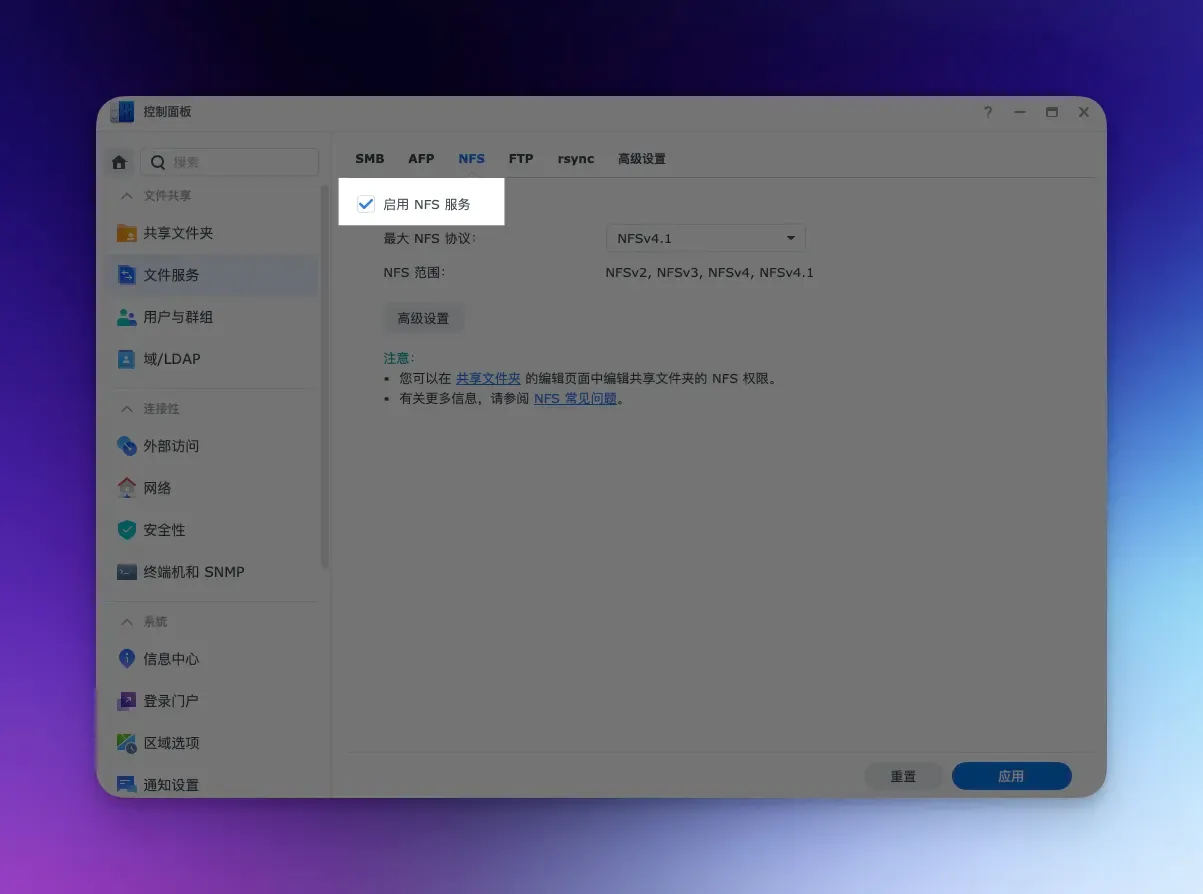Image resolution: width=1203 pixels, height=894 pixels.
Task: Click the 重置 button
Action: [x=904, y=776]
